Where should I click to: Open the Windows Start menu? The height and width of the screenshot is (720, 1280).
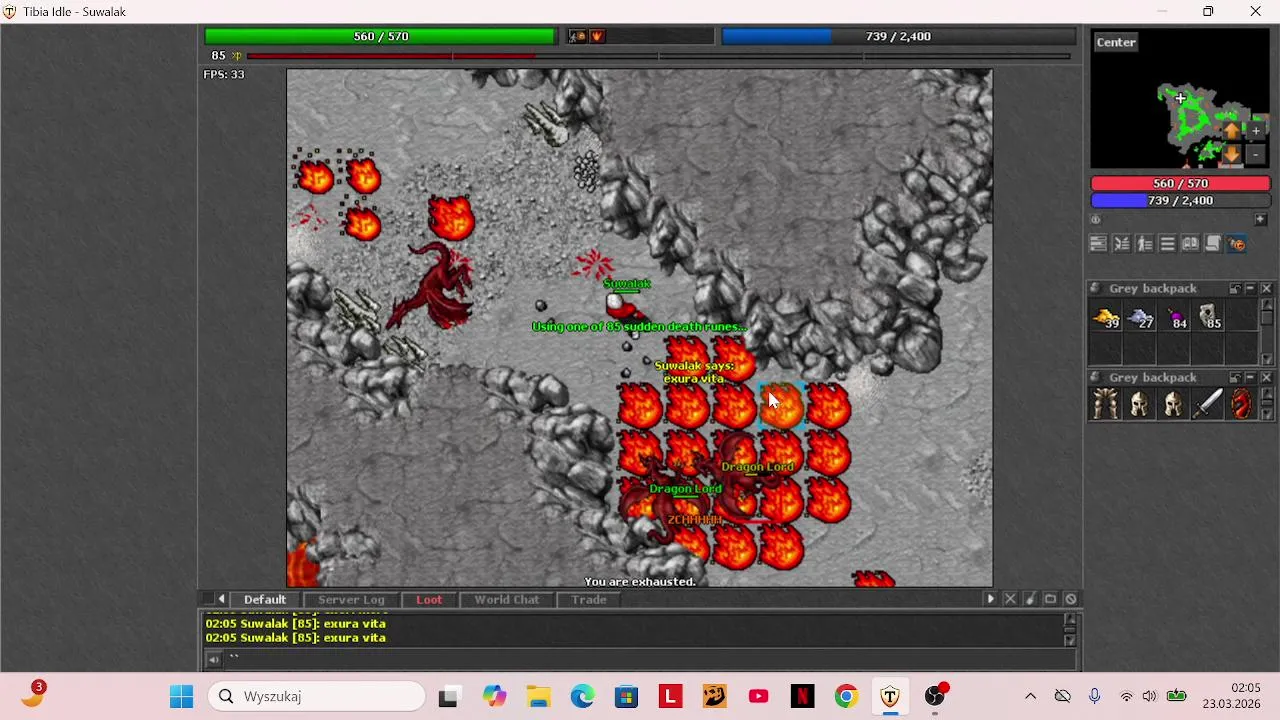[181, 696]
